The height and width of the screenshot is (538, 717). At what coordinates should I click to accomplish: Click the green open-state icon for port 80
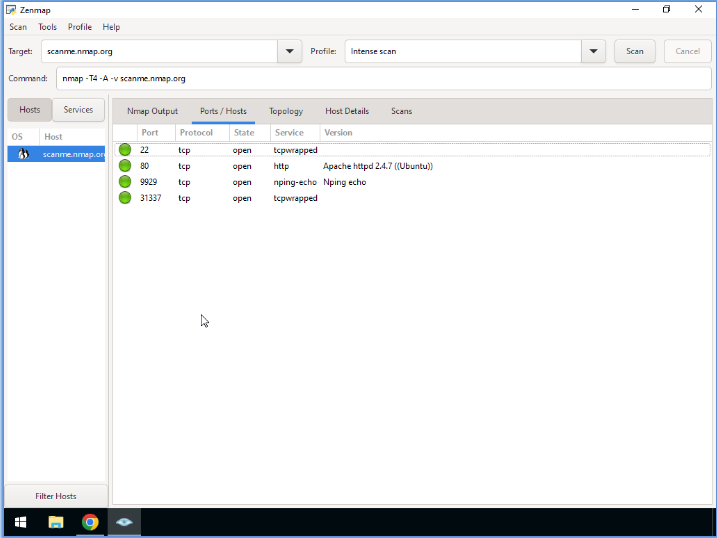[x=125, y=166]
